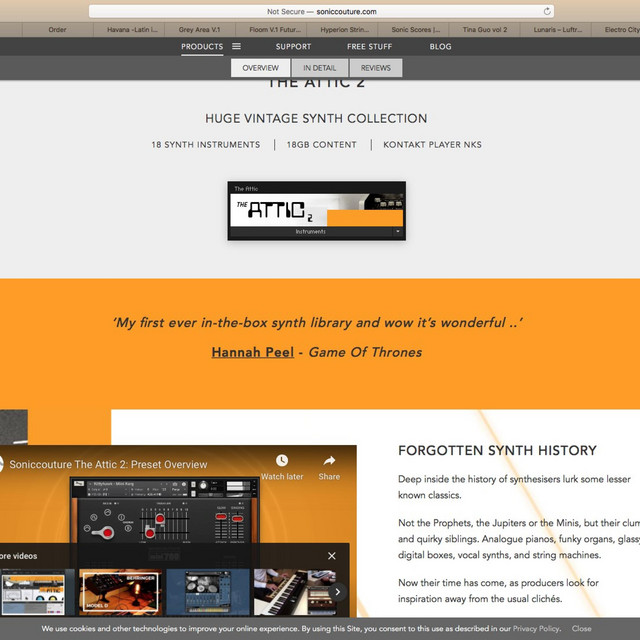Click the Safari reload page icon
The image size is (640, 640).
tap(547, 11)
